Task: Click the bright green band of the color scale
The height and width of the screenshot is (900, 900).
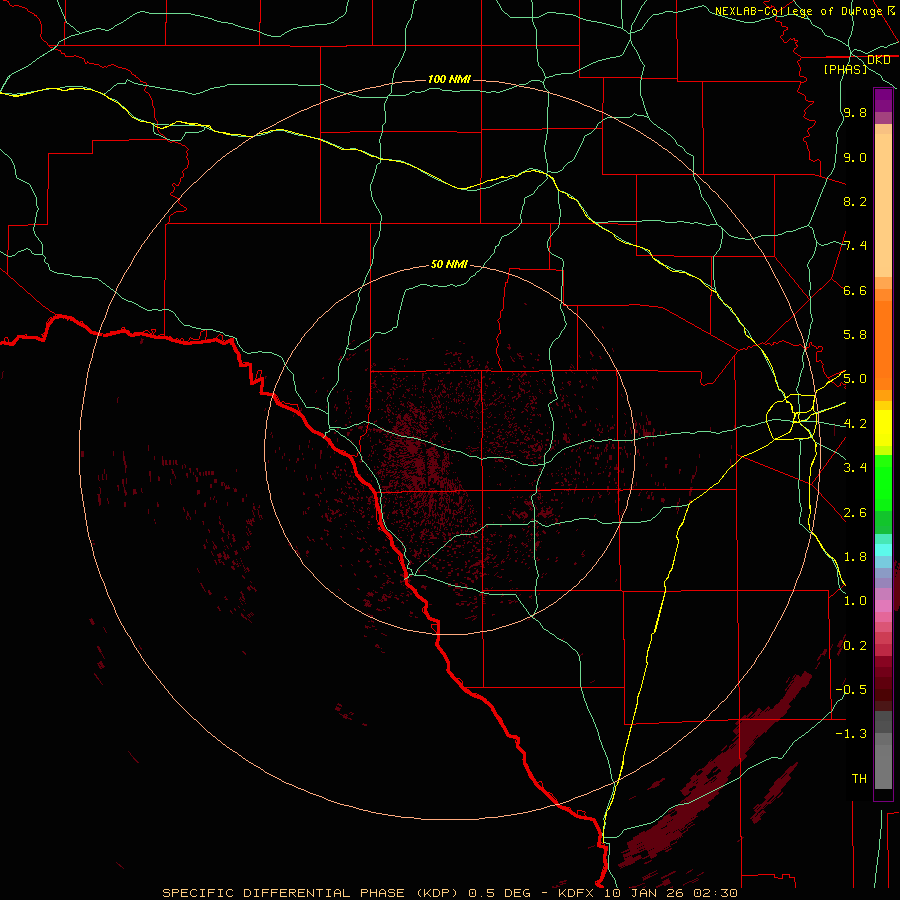Action: pyautogui.click(x=883, y=483)
